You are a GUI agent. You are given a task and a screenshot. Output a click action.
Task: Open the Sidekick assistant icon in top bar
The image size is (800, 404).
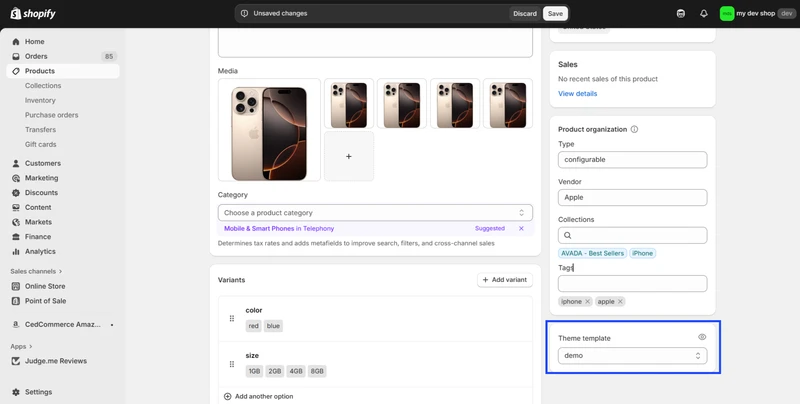tap(681, 14)
